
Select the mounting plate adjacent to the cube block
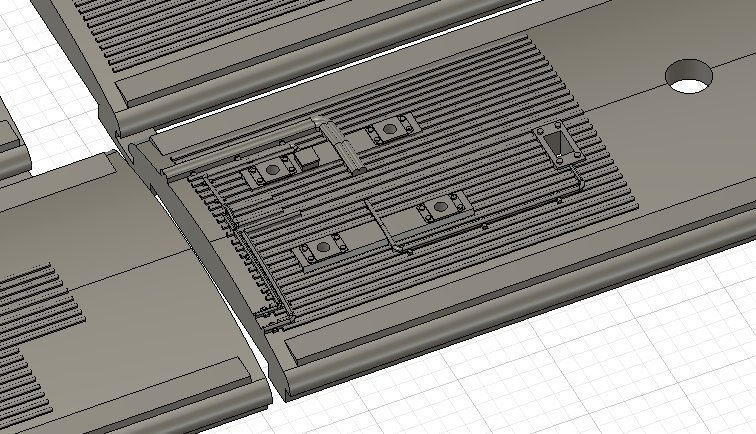tap(271, 169)
